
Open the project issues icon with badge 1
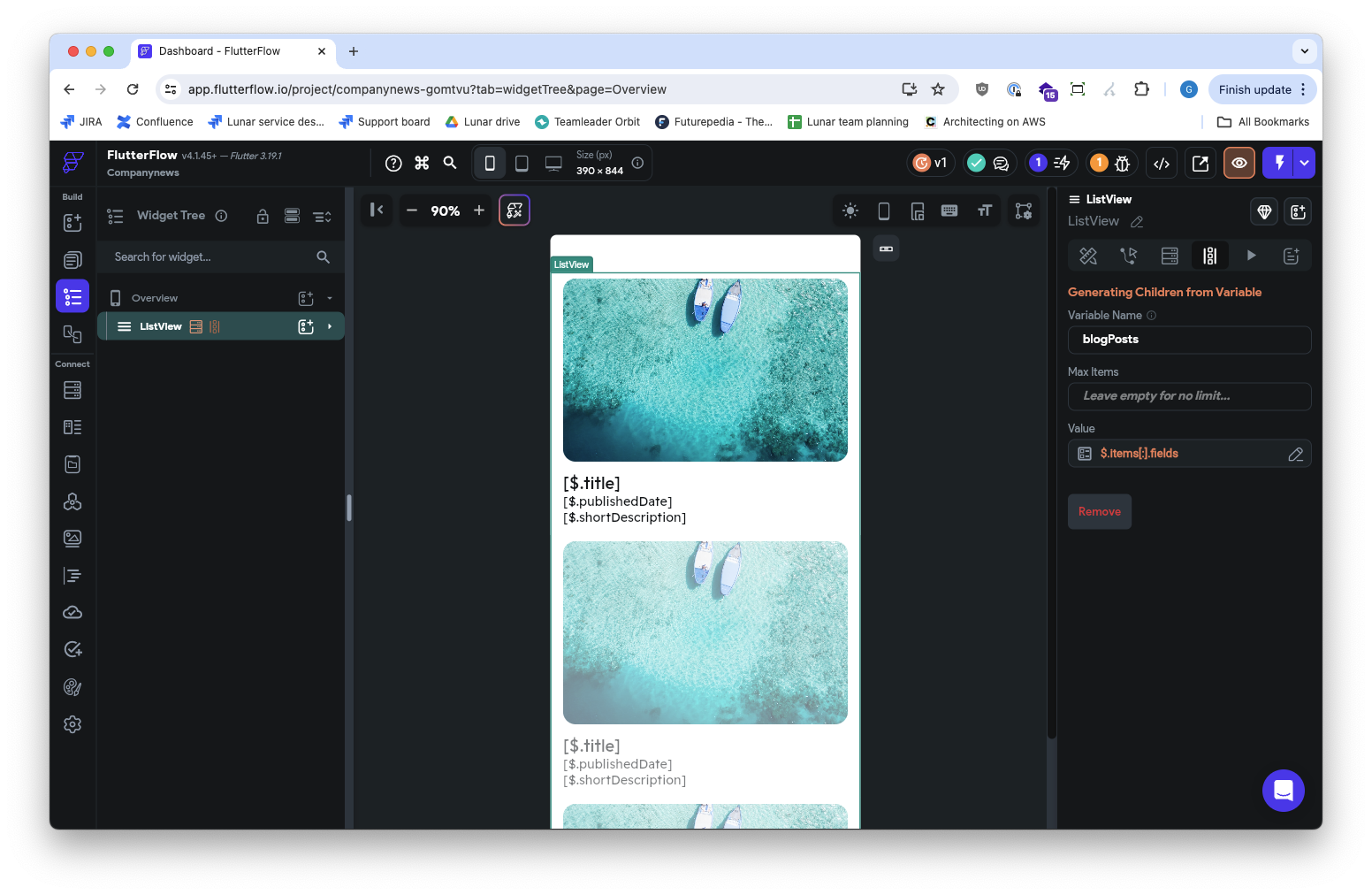tap(1049, 163)
